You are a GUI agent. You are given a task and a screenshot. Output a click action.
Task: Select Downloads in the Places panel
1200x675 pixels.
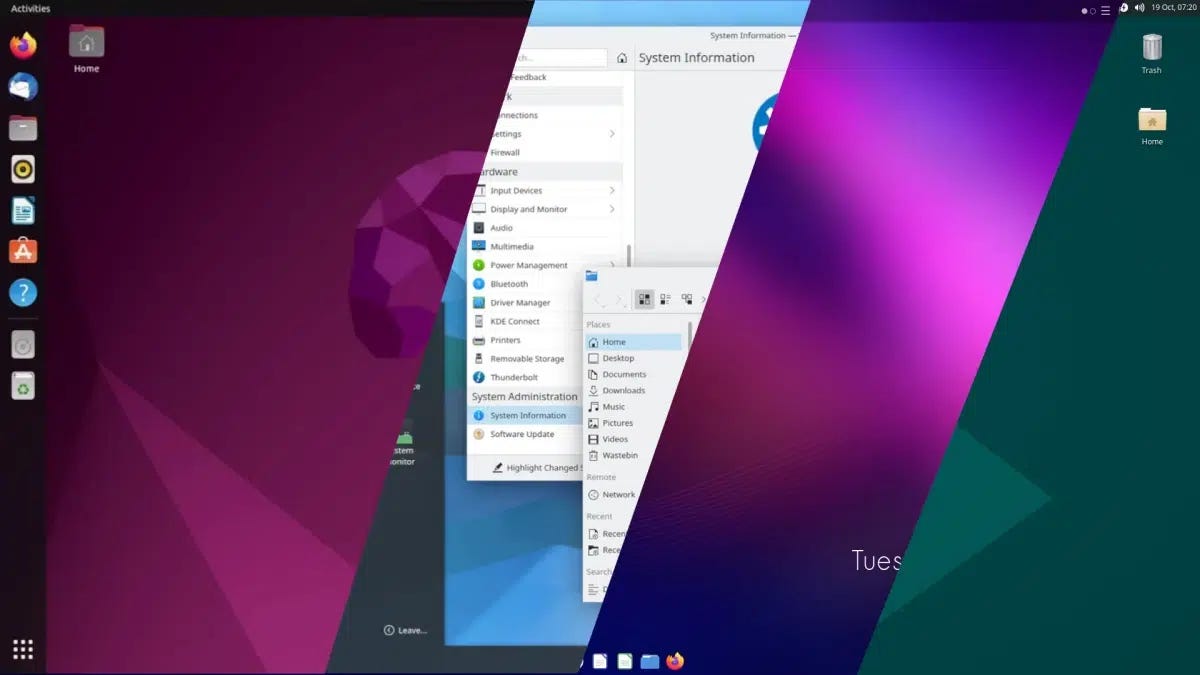[x=623, y=390]
